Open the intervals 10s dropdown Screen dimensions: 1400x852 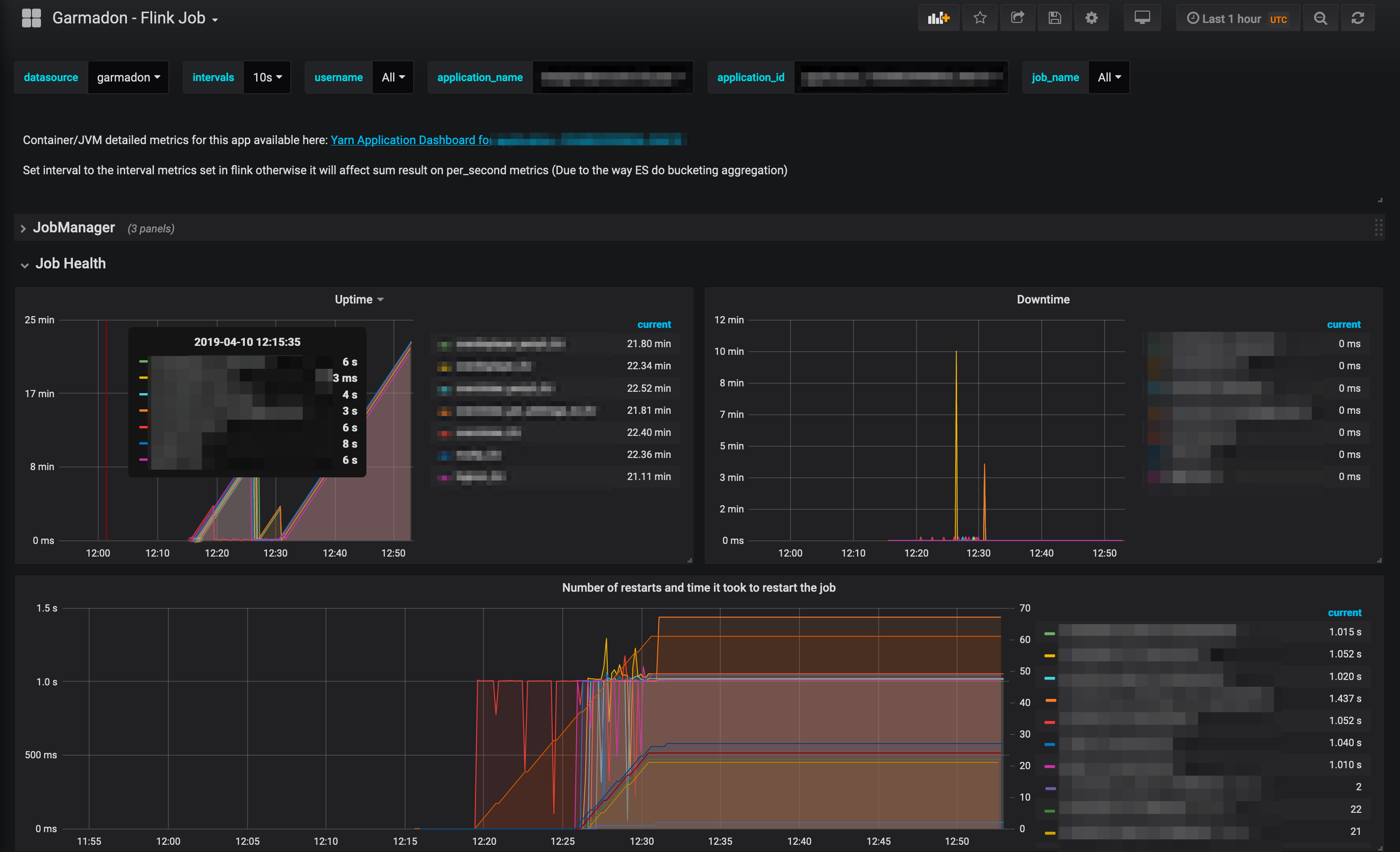[267, 77]
